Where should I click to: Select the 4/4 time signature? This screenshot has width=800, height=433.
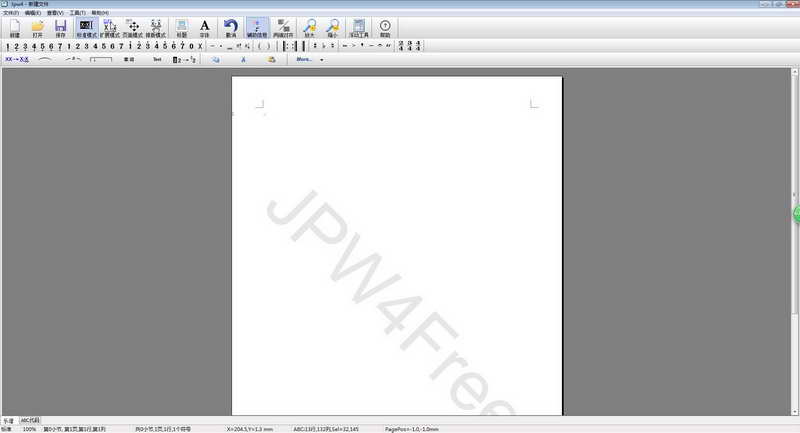(418, 46)
